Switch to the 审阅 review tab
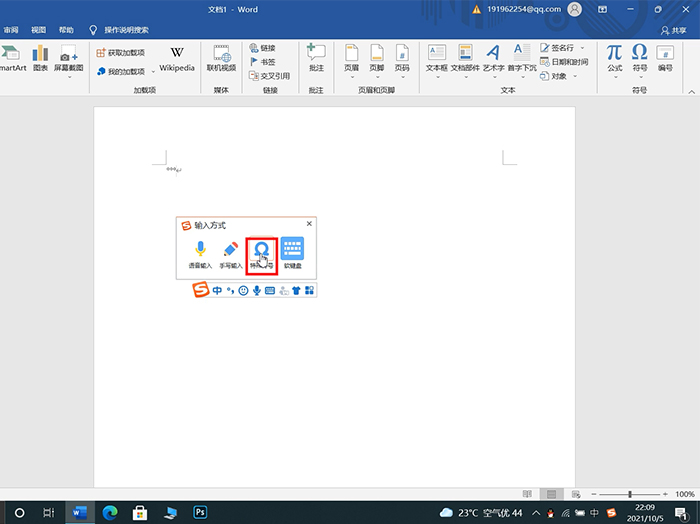 (11, 30)
